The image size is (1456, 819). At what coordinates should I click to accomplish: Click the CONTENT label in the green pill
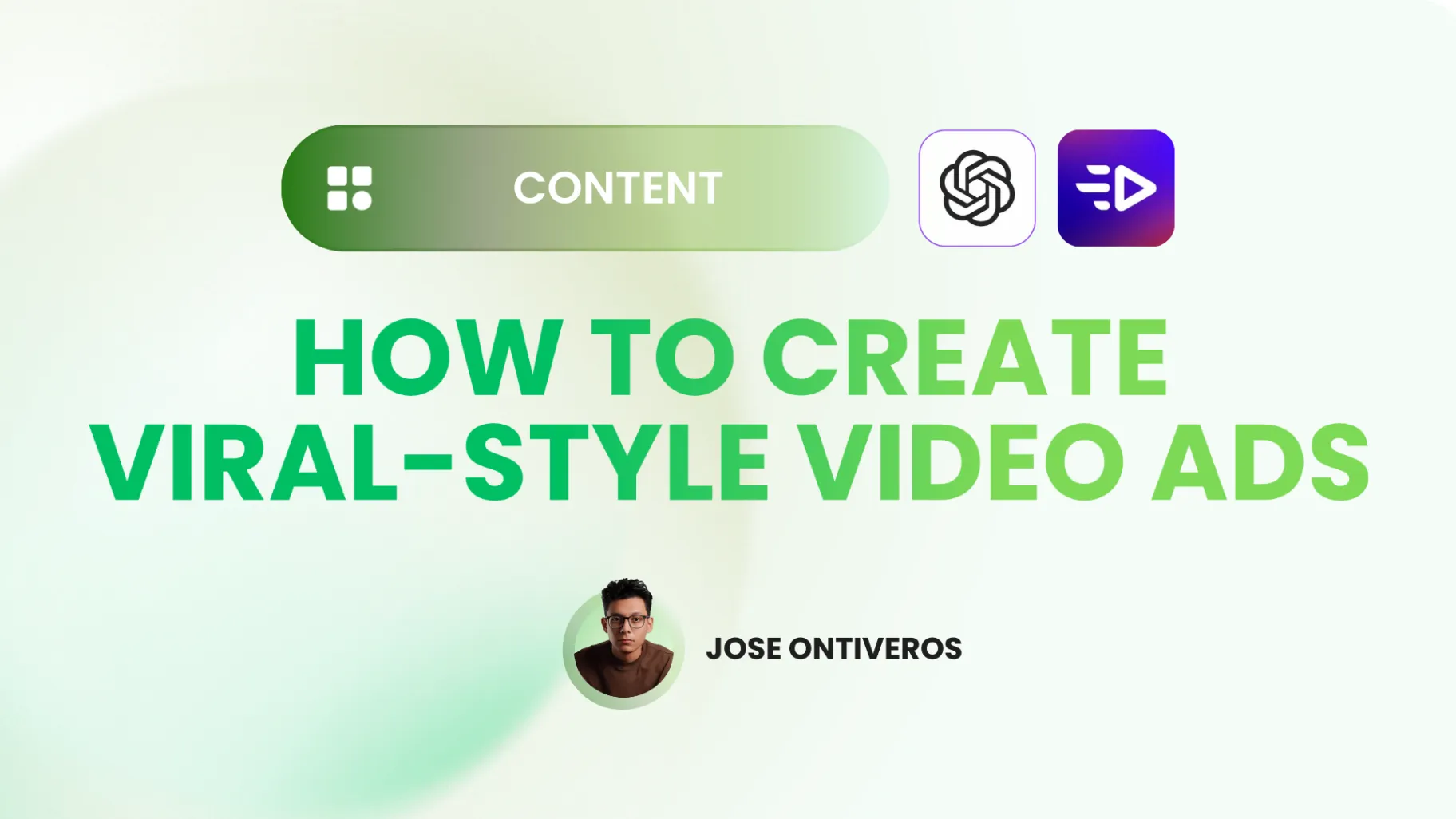tap(617, 188)
